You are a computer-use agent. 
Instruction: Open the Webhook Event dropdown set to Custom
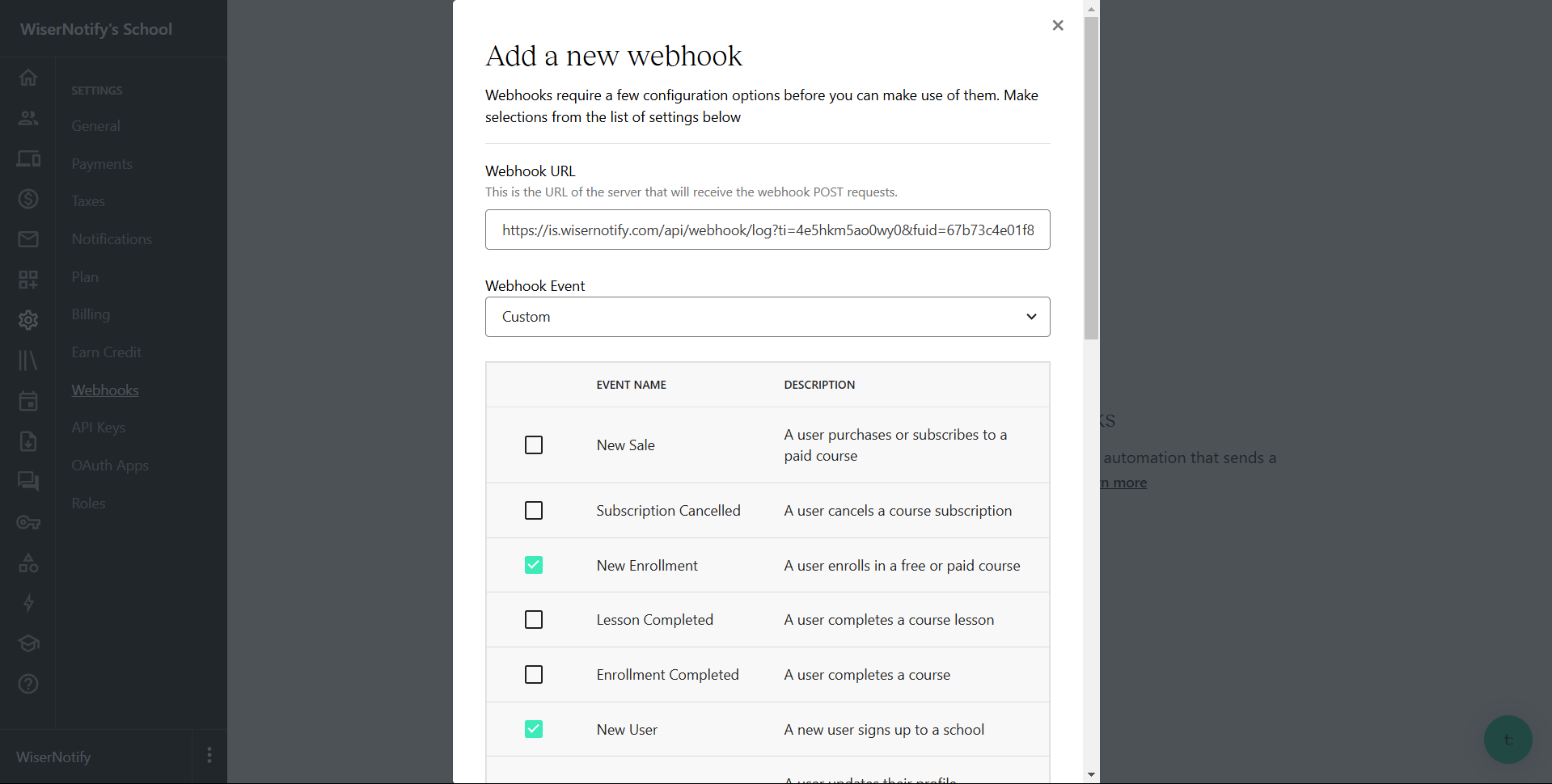[768, 317]
